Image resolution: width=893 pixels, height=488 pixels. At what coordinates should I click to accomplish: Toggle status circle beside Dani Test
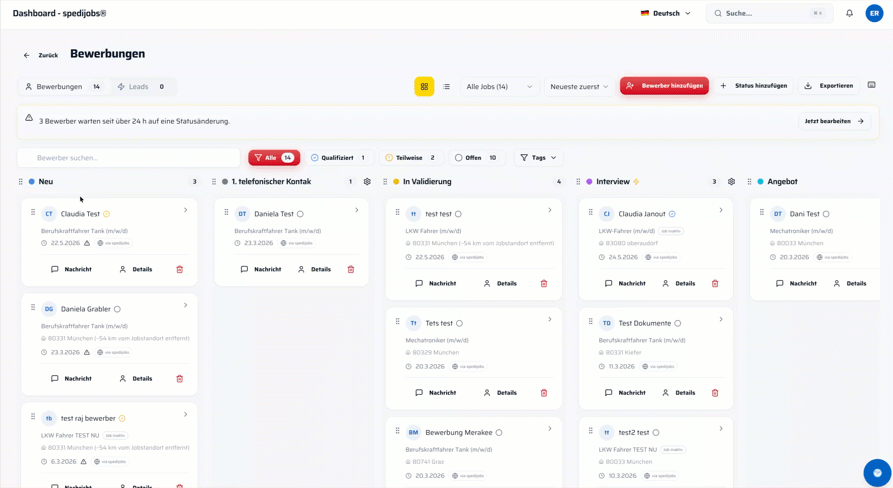click(826, 214)
